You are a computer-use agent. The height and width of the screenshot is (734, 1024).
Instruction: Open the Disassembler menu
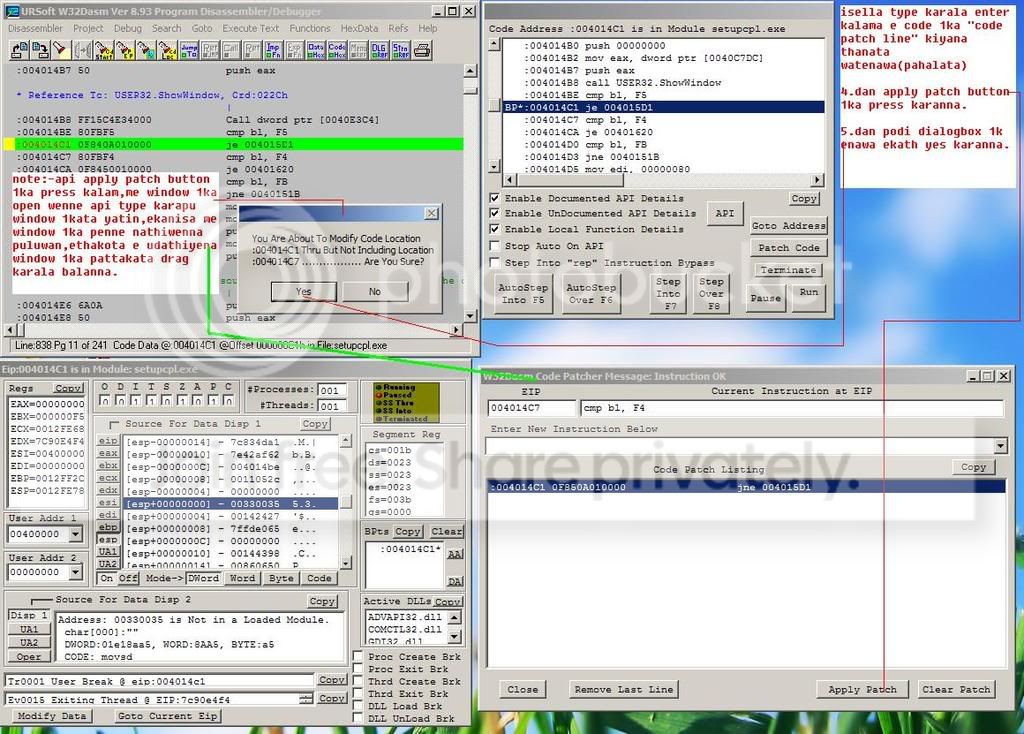pyautogui.click(x=35, y=28)
